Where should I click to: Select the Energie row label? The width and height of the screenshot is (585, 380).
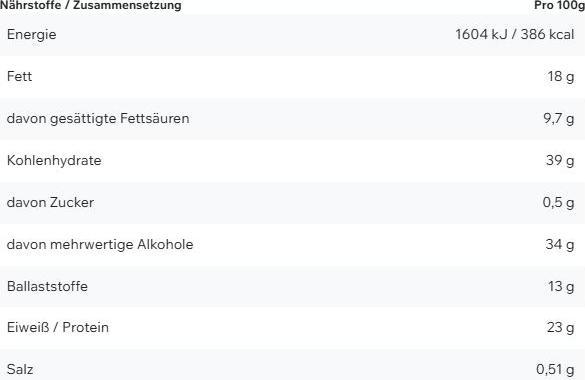[x=32, y=35]
